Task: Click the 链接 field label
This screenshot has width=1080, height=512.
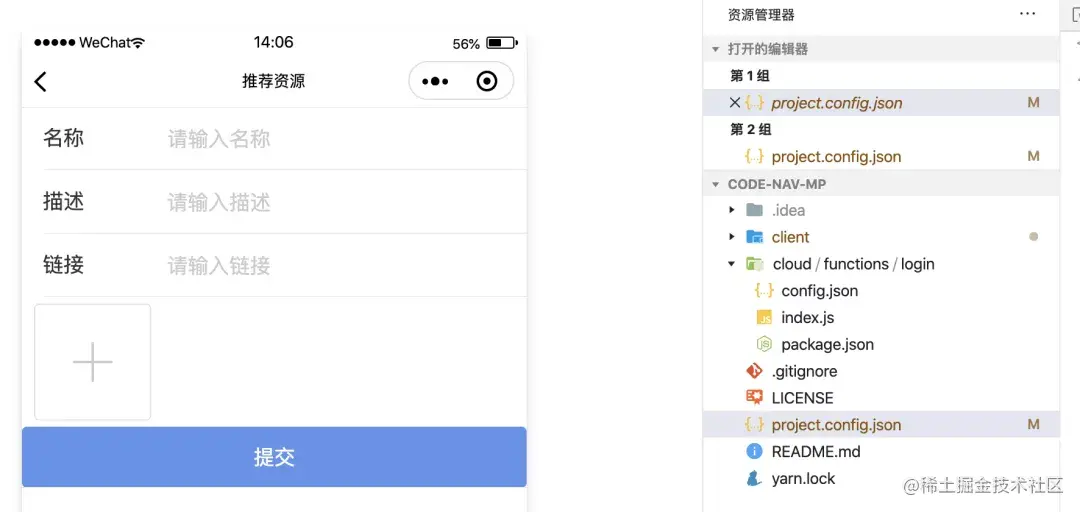Action: 63,265
